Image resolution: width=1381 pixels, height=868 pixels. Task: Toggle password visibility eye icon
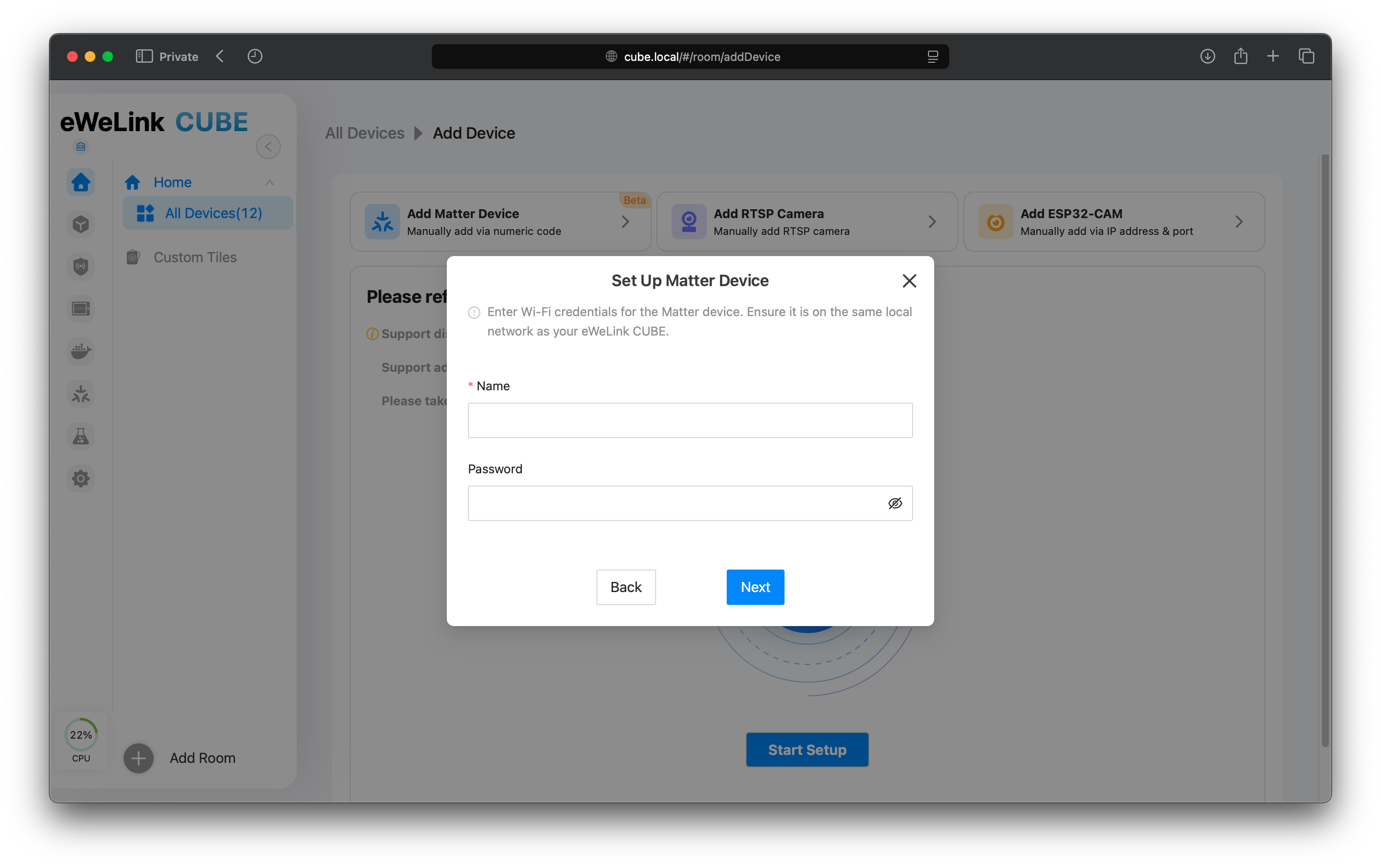click(x=894, y=503)
